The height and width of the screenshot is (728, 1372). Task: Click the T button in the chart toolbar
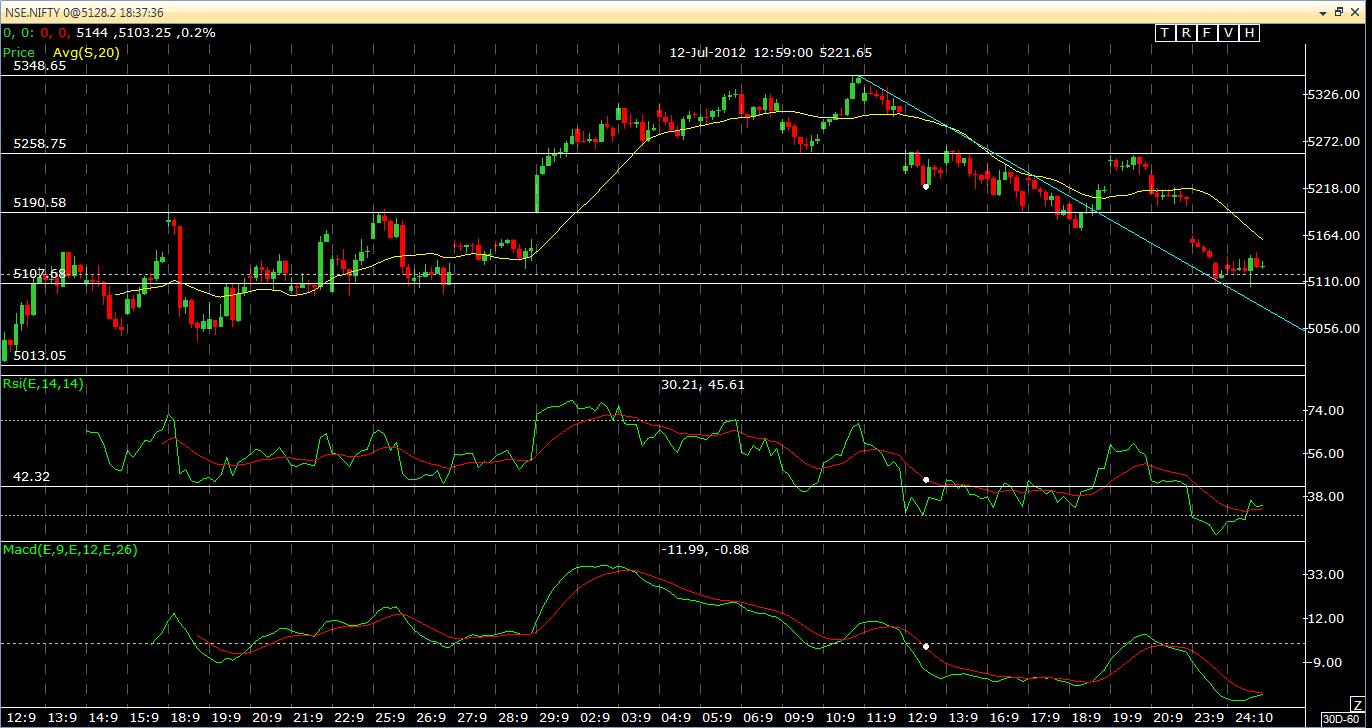click(1164, 33)
